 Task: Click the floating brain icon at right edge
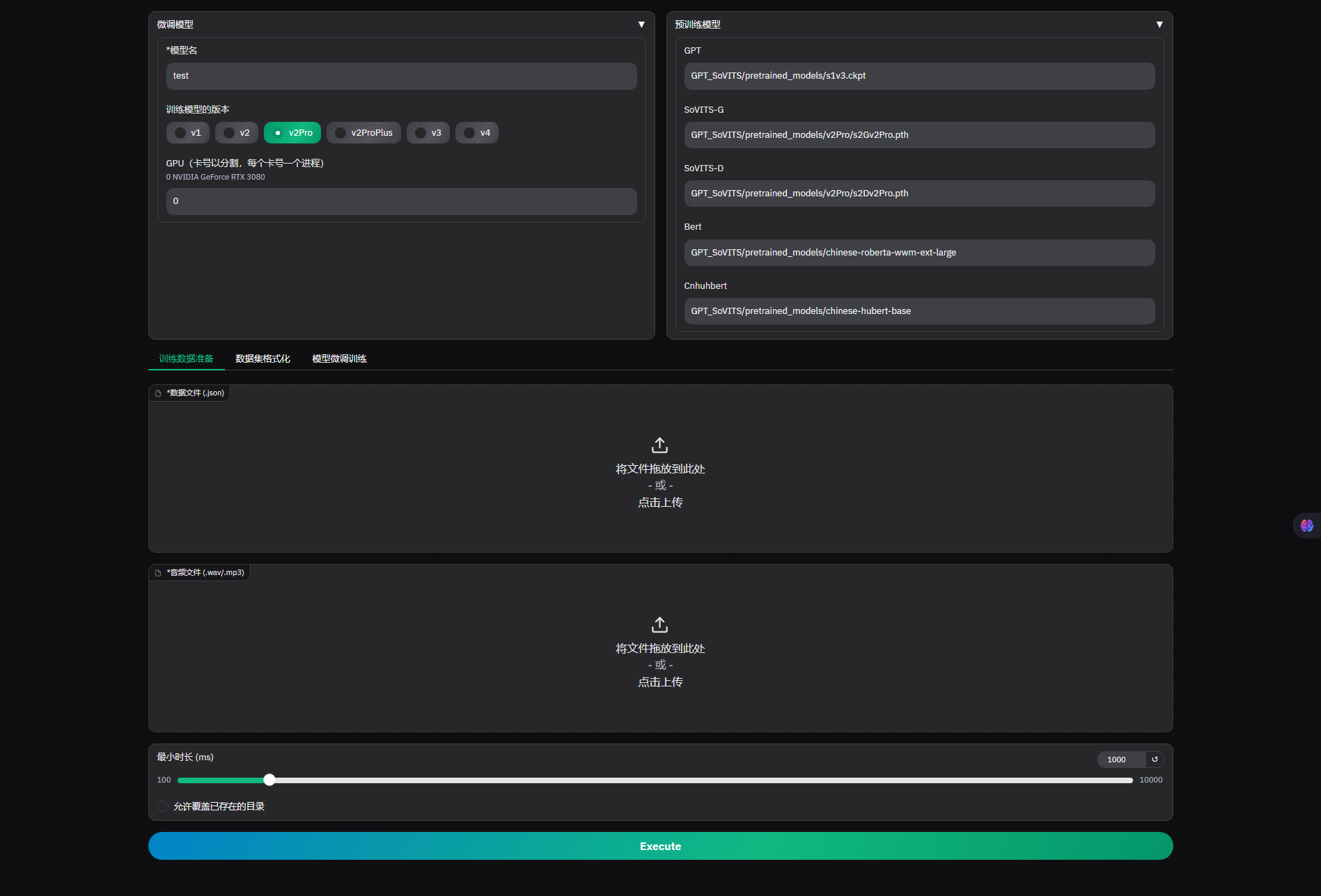[1306, 526]
